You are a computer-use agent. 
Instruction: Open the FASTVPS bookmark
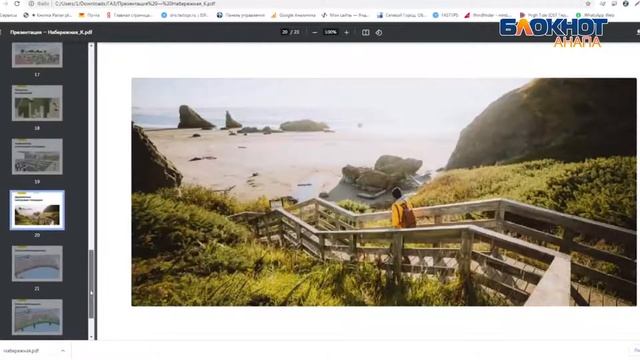click(445, 15)
